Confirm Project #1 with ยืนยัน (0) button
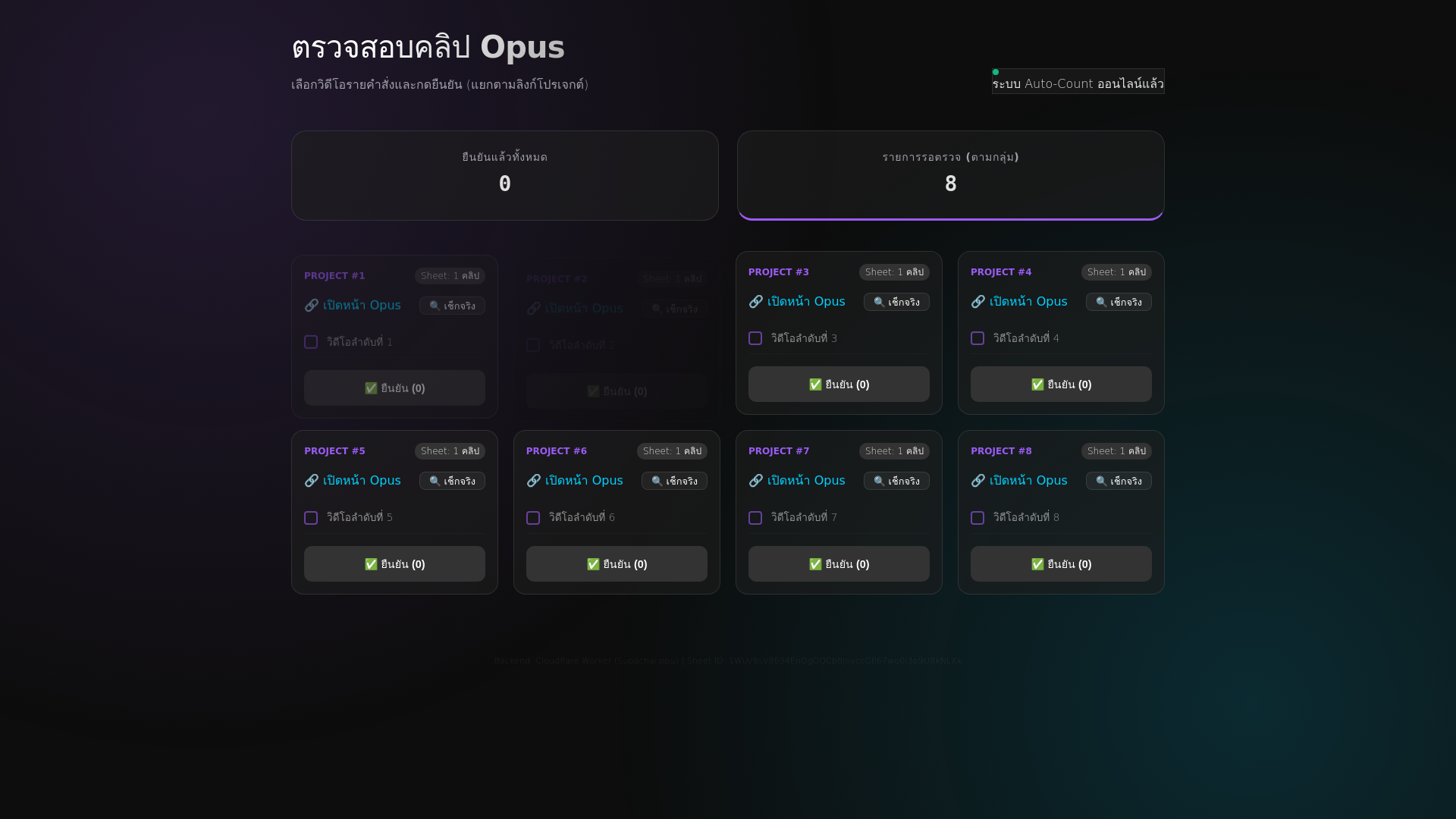Image resolution: width=1456 pixels, height=819 pixels. pyautogui.click(x=394, y=388)
